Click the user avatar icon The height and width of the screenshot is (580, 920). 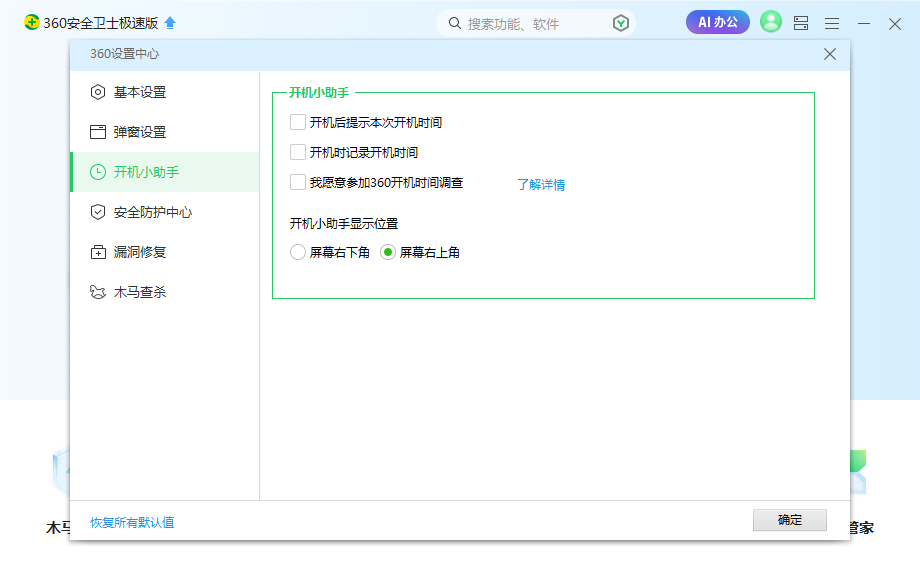[x=770, y=22]
